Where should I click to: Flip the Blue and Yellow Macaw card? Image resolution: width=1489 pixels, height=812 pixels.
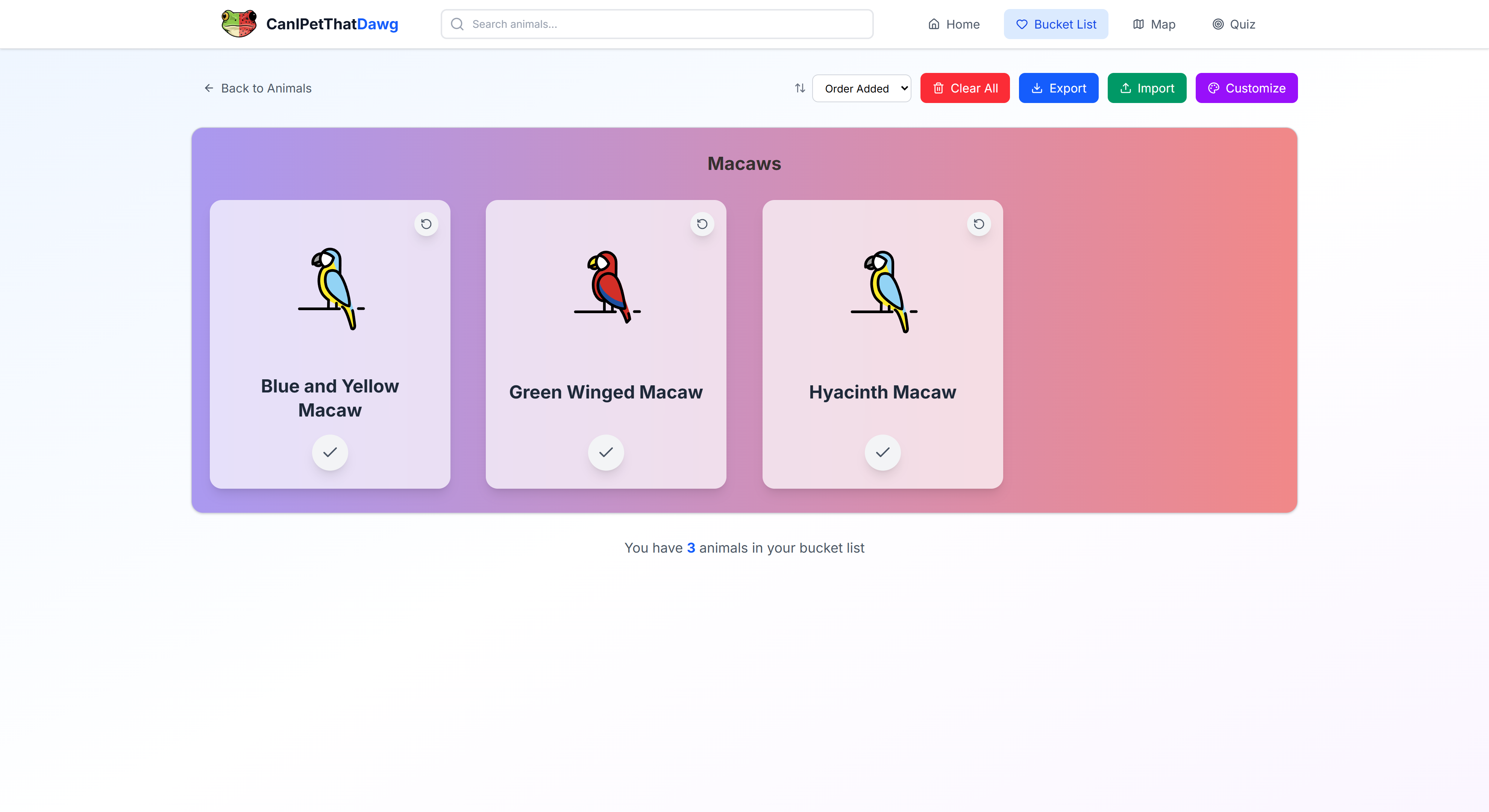coord(426,224)
